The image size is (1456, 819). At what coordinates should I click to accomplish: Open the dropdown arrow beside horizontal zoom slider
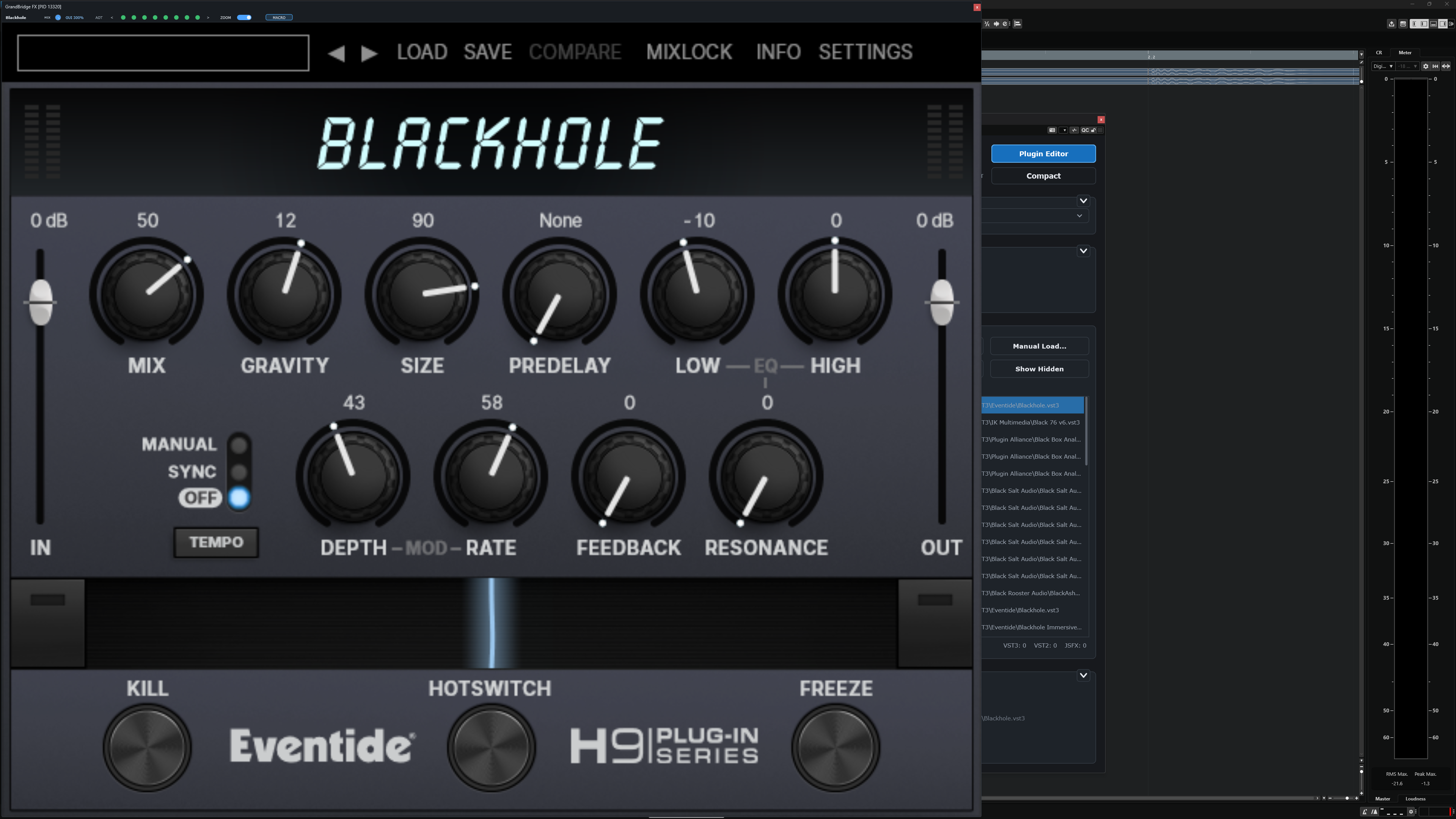coord(1324,799)
